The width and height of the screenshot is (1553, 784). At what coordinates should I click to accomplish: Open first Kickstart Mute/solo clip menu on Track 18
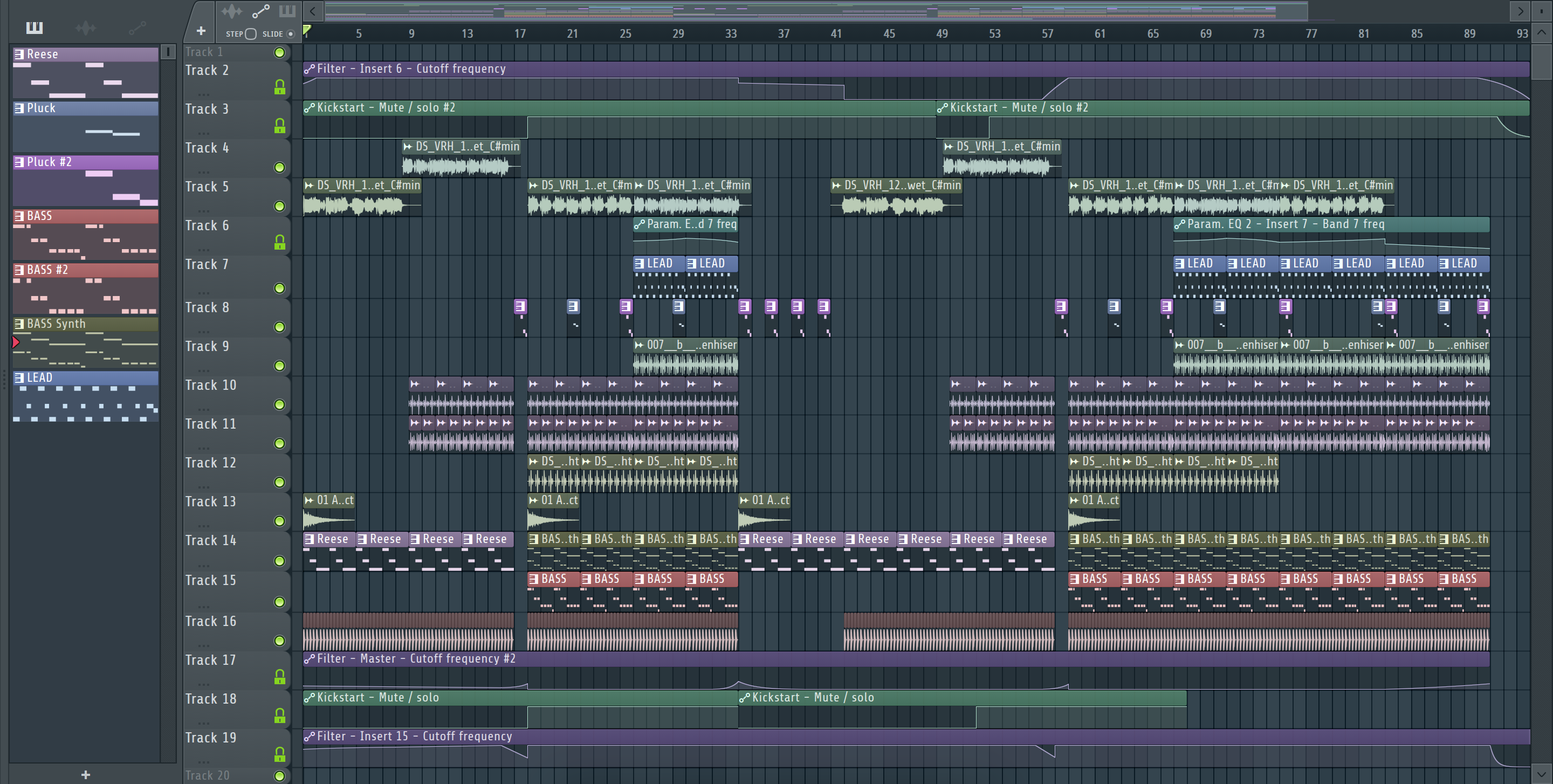[x=310, y=698]
